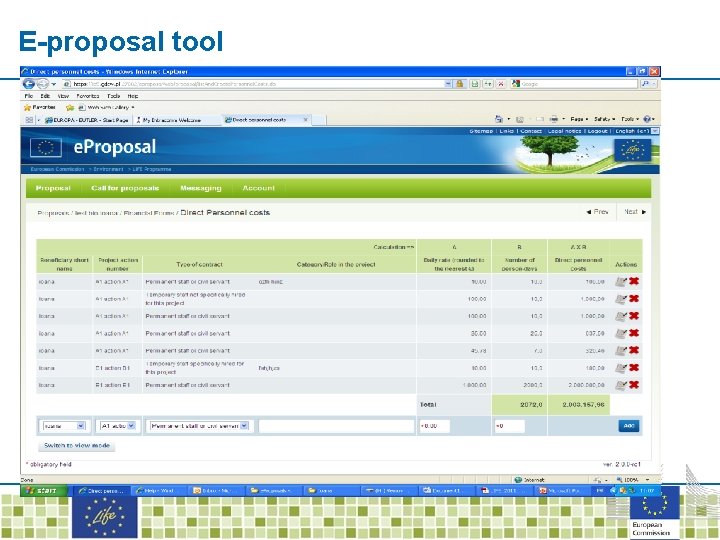Viewport: 720px width, 540px height.
Task: Open the Messaging tab
Action: pos(201,188)
